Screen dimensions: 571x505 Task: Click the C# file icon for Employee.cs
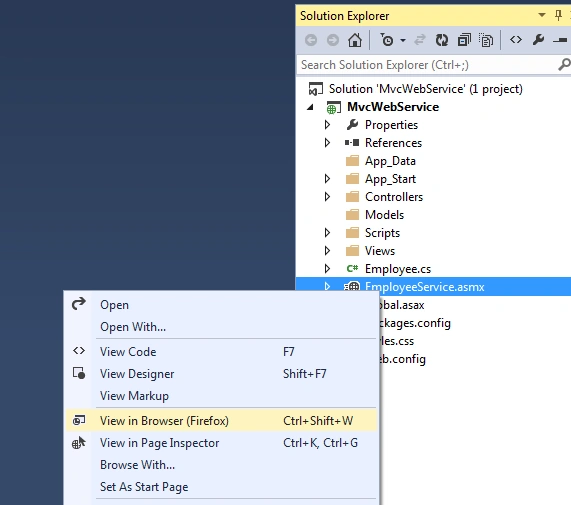pos(352,268)
